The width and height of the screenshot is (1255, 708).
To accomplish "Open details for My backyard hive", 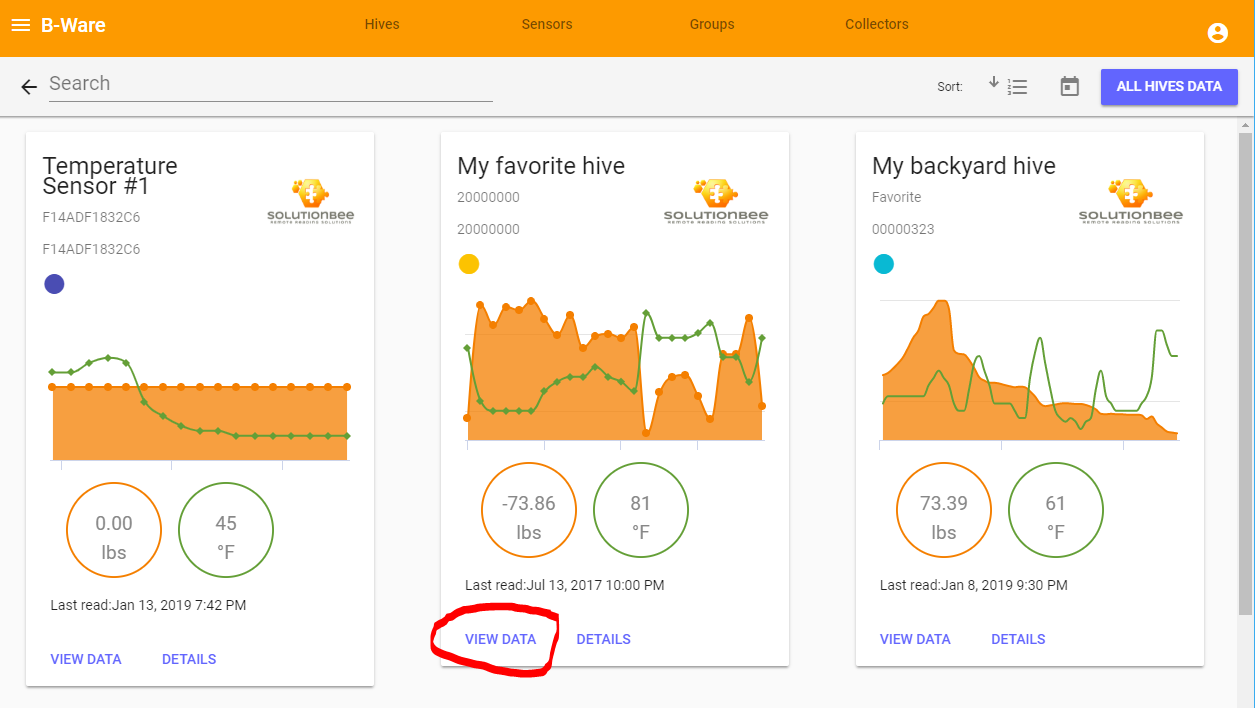I will [1018, 639].
